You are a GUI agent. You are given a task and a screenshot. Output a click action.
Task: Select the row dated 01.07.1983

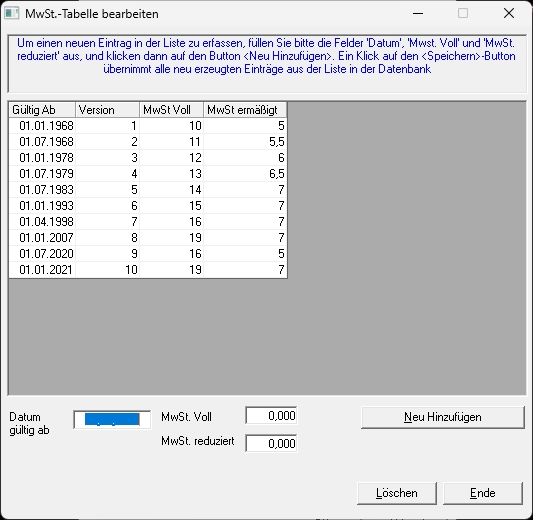click(x=148, y=190)
